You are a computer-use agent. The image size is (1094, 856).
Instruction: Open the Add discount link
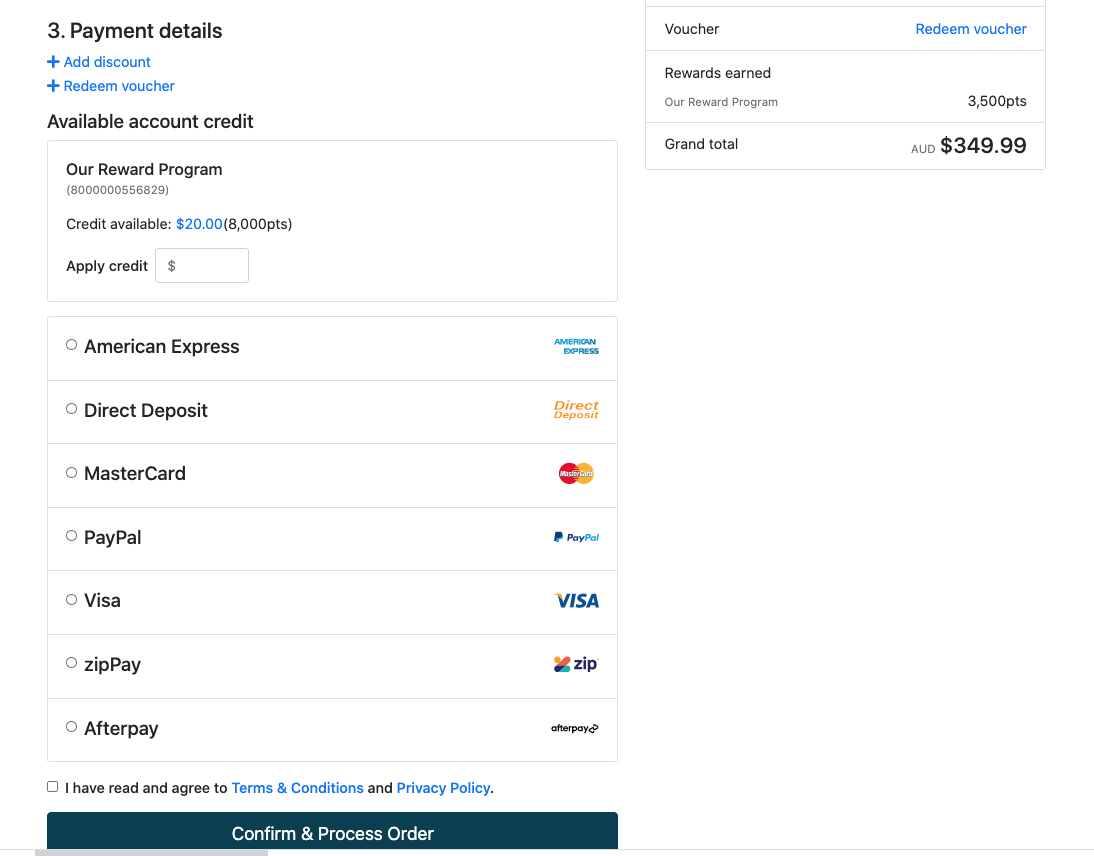click(x=107, y=62)
